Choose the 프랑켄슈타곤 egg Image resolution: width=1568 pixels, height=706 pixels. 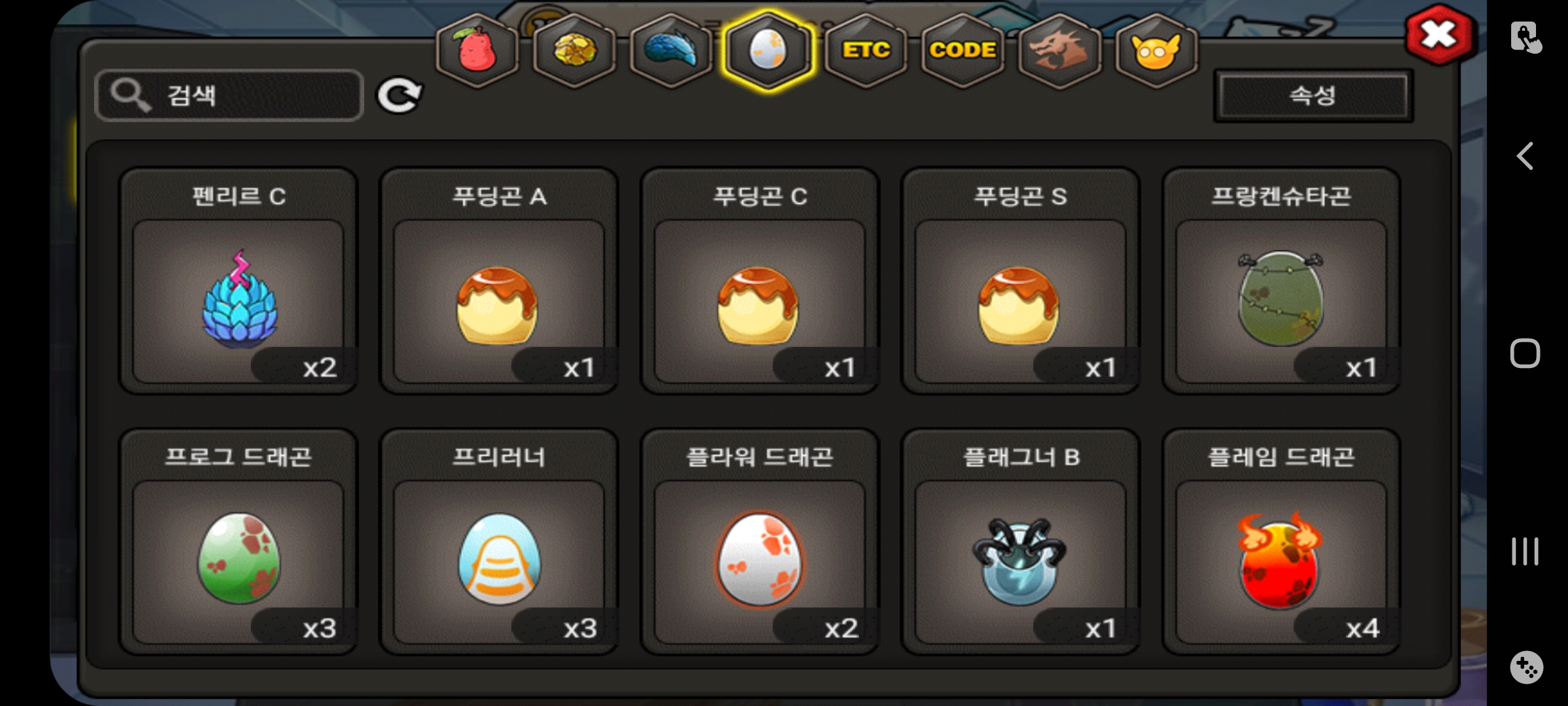coord(1281,281)
